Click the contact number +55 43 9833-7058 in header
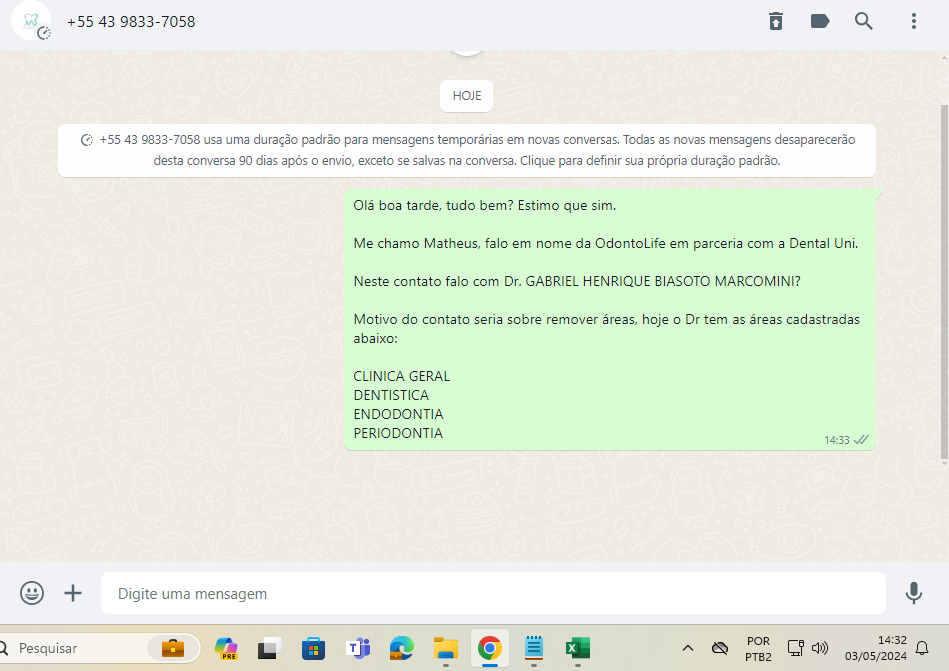Viewport: 949px width, 671px height. point(131,22)
